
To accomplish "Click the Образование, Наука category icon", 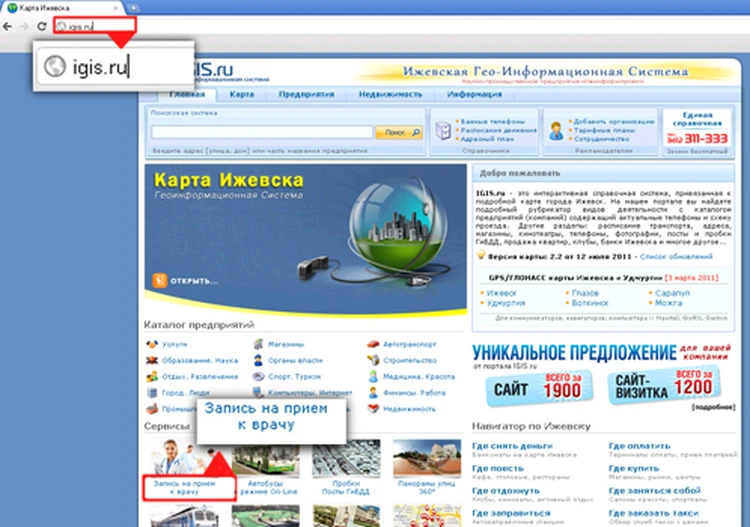I will [151, 361].
